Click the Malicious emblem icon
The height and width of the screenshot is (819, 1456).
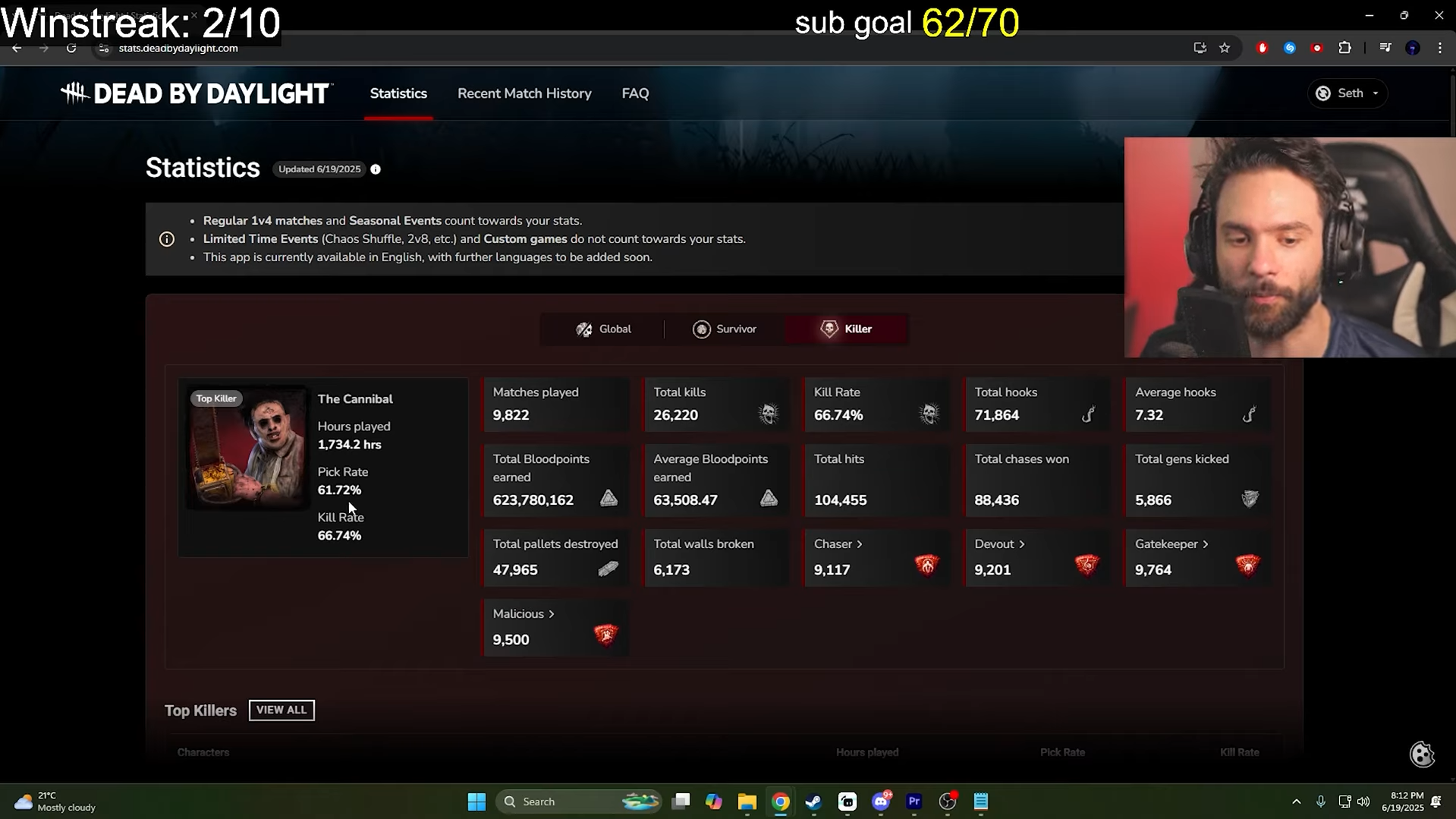click(x=605, y=635)
